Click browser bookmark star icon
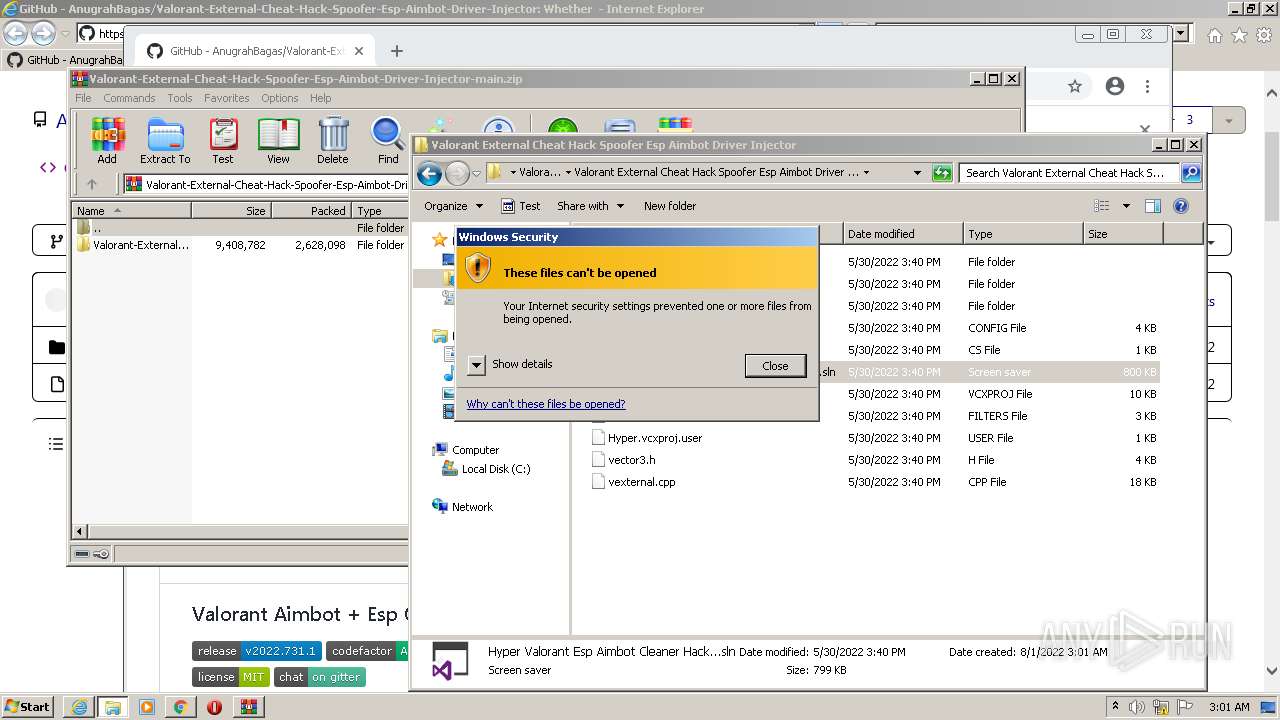The width and height of the screenshot is (1280, 720). (1075, 87)
